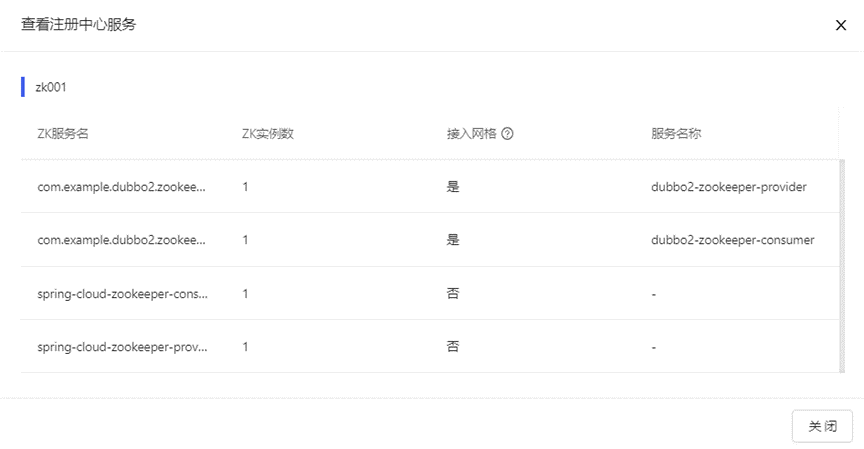The width and height of the screenshot is (864, 449).
Task: Click first com.example.dubbo2.zookee... service entry
Action: 121,187
